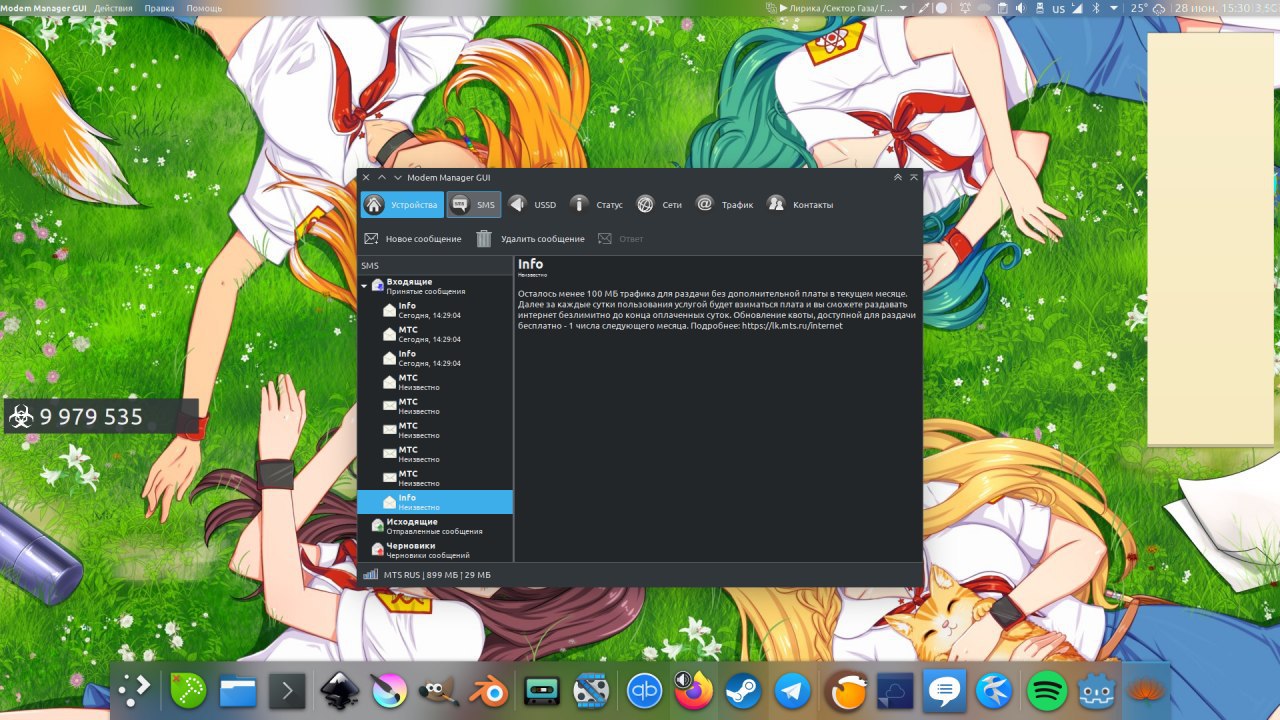Switch to the SMS page
The width and height of the screenshot is (1280, 720).
[473, 205]
